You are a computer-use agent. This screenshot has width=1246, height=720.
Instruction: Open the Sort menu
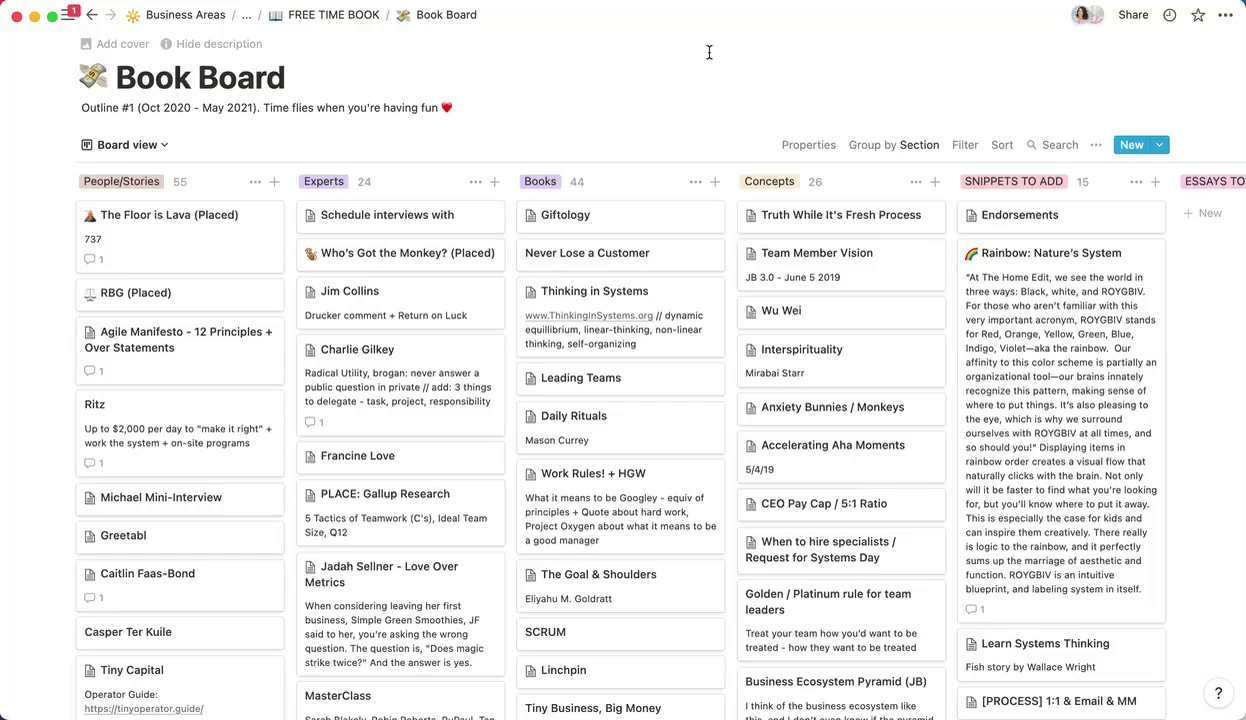pos(1002,145)
